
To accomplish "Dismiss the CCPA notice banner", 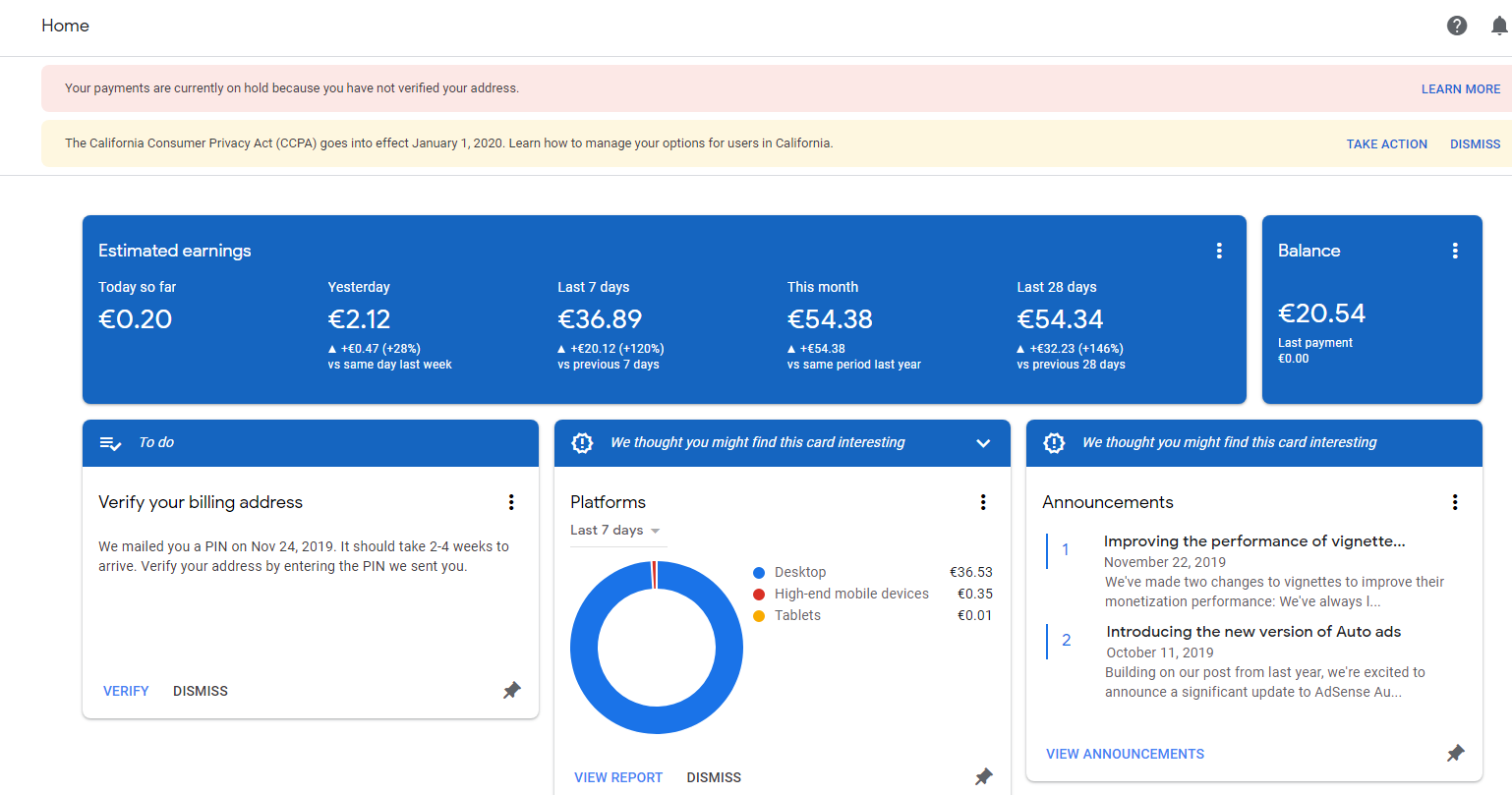I will pyautogui.click(x=1475, y=143).
